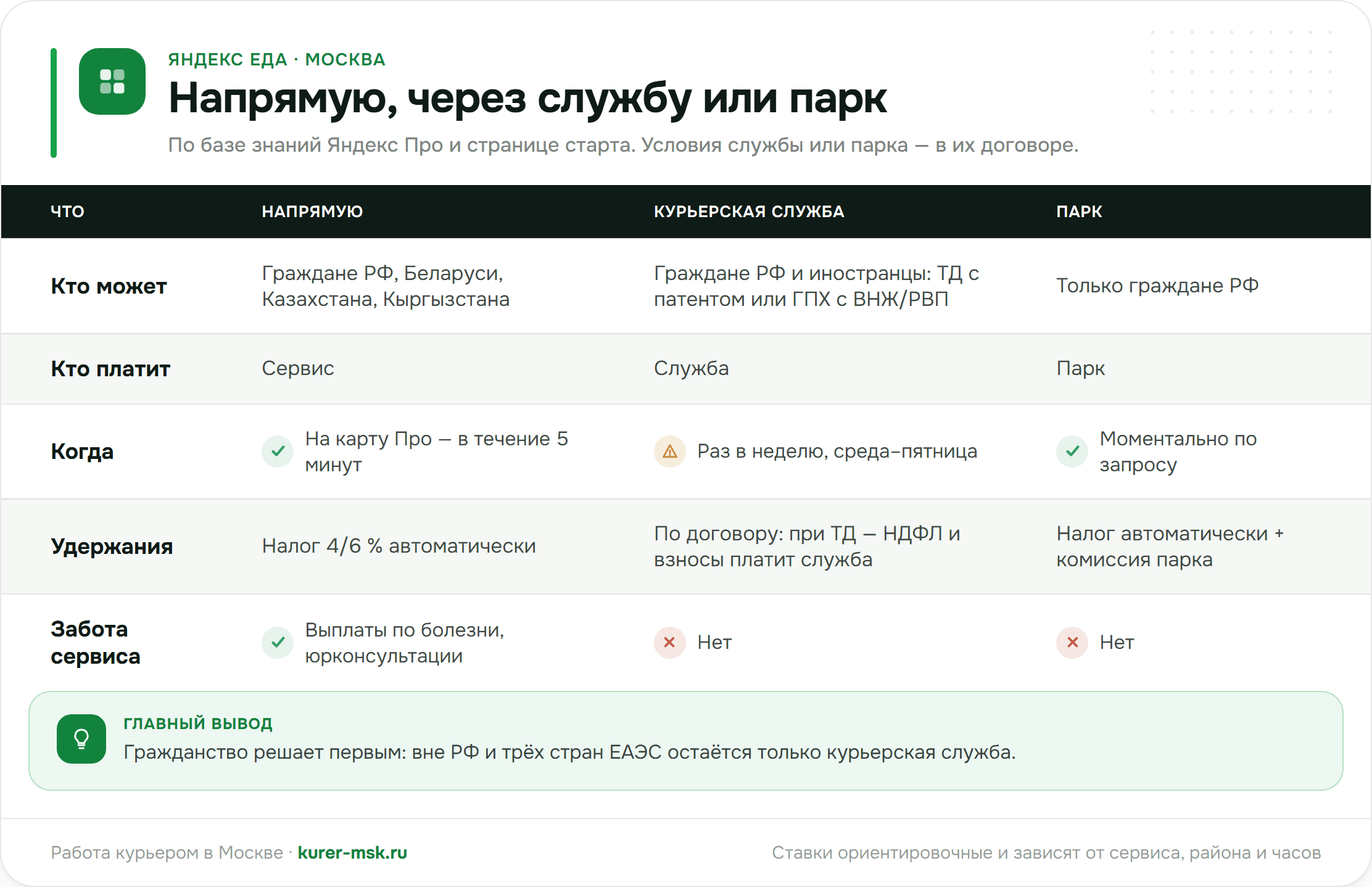This screenshot has height=887, width=1372.
Task: Click the ГЛАВНЫЙ ВЫВОД label
Action: [x=198, y=723]
